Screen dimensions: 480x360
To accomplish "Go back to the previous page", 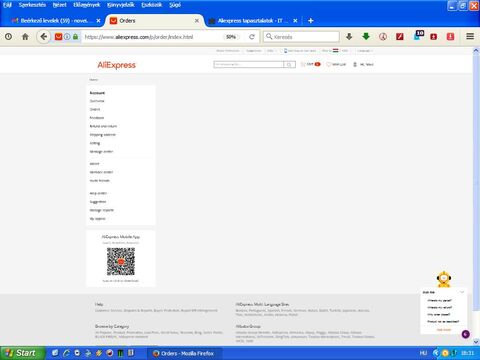I will click(43, 37).
